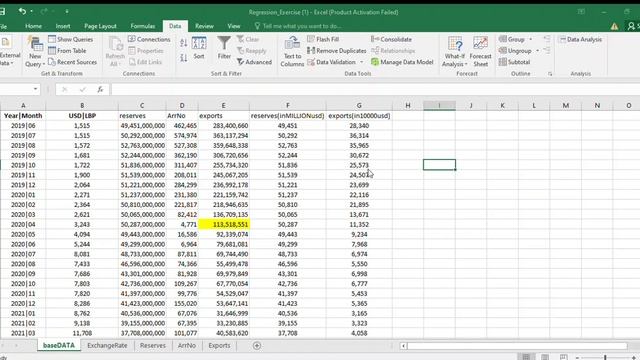Open the Review ribbon tab

click(x=204, y=26)
